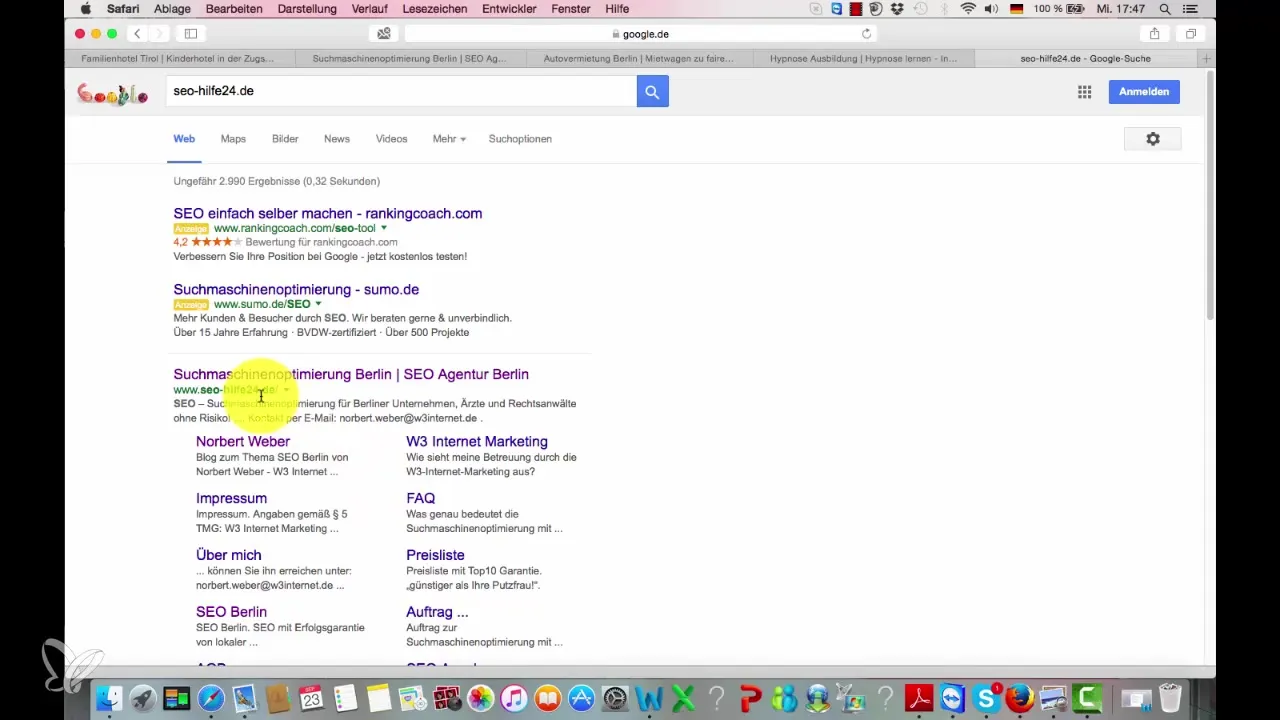Open iBooks from the Dock
Screen dimensions: 1280x720
(x=547, y=698)
